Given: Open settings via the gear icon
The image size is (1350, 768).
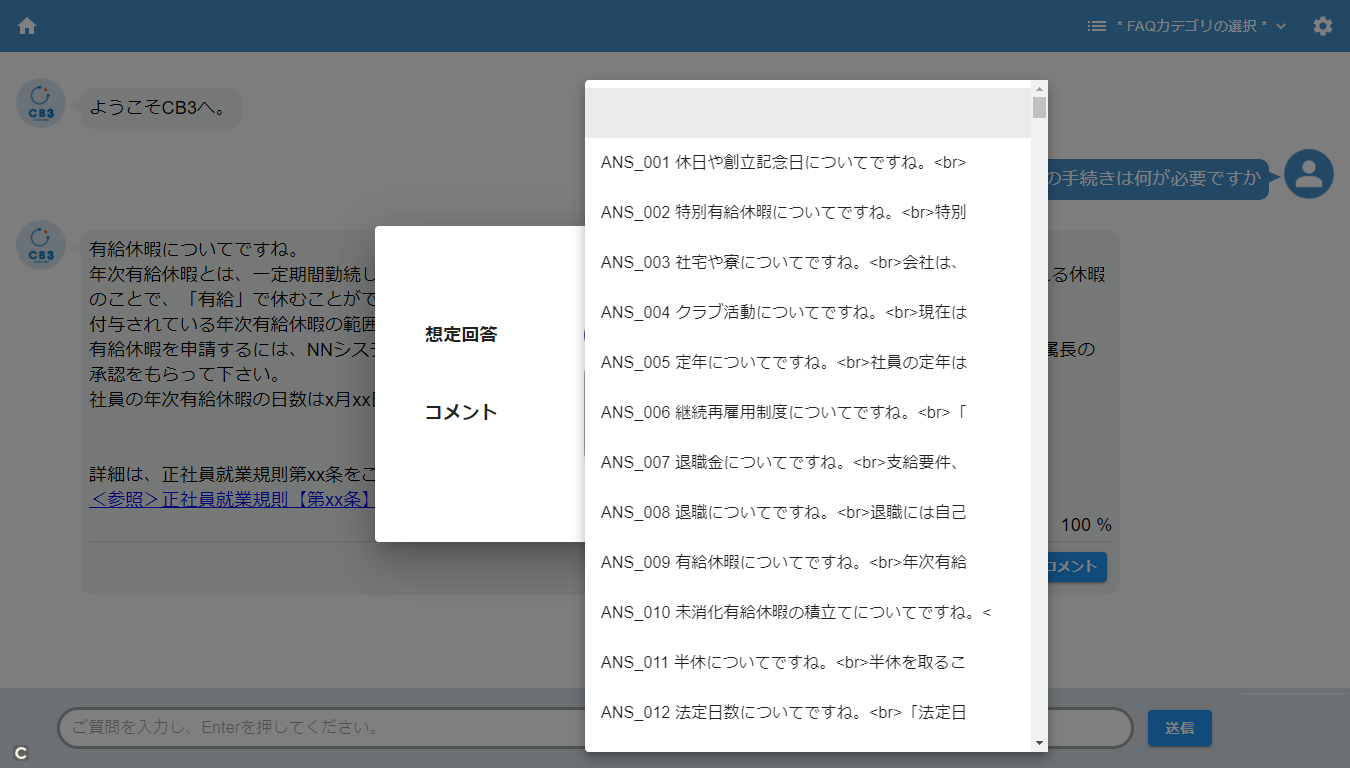Looking at the screenshot, I should pyautogui.click(x=1322, y=26).
